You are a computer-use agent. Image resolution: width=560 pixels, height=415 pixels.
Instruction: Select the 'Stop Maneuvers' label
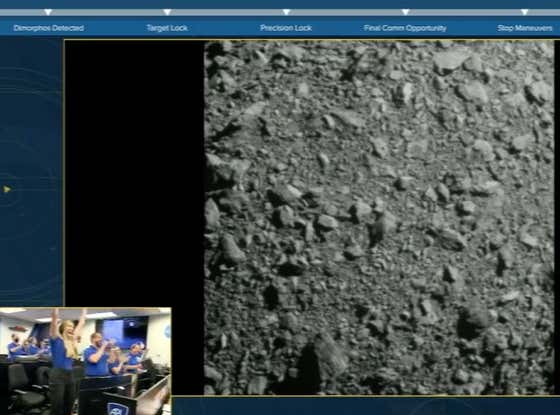coord(525,28)
